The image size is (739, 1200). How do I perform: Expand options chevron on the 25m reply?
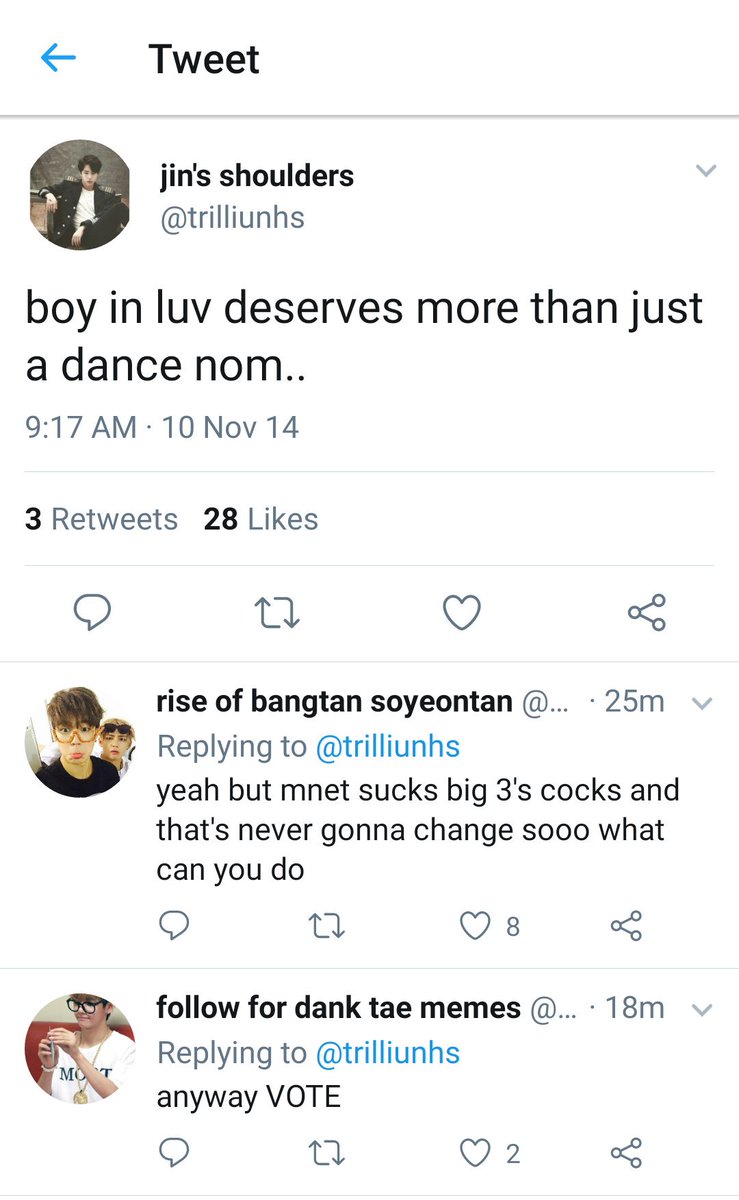click(x=702, y=704)
